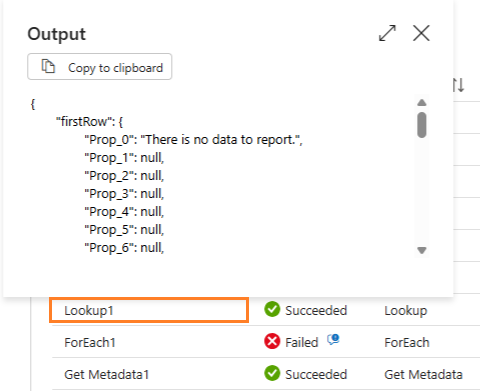Click the Get Metadata activity type cell

coord(423,374)
